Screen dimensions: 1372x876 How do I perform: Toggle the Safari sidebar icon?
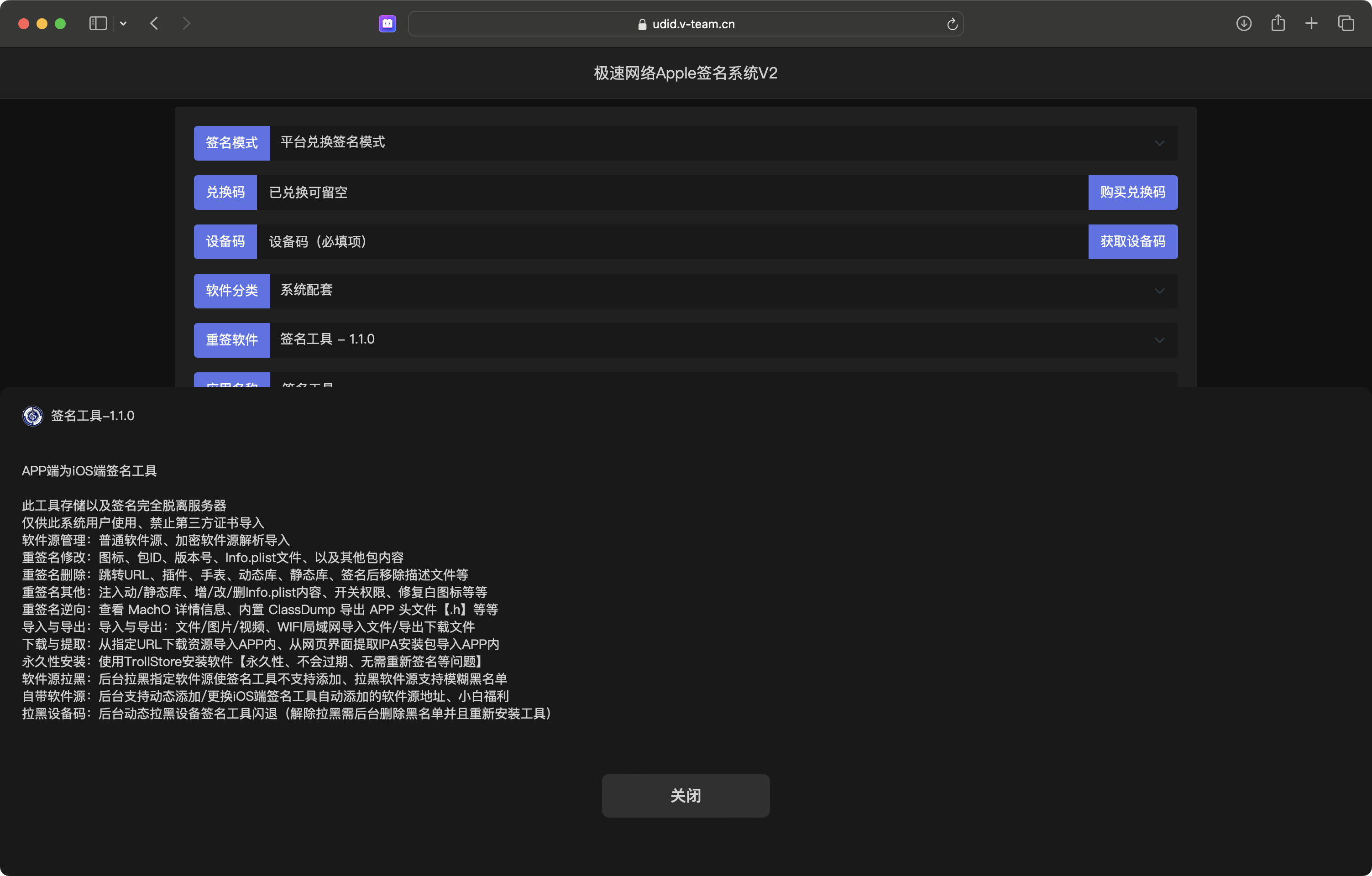tap(98, 23)
